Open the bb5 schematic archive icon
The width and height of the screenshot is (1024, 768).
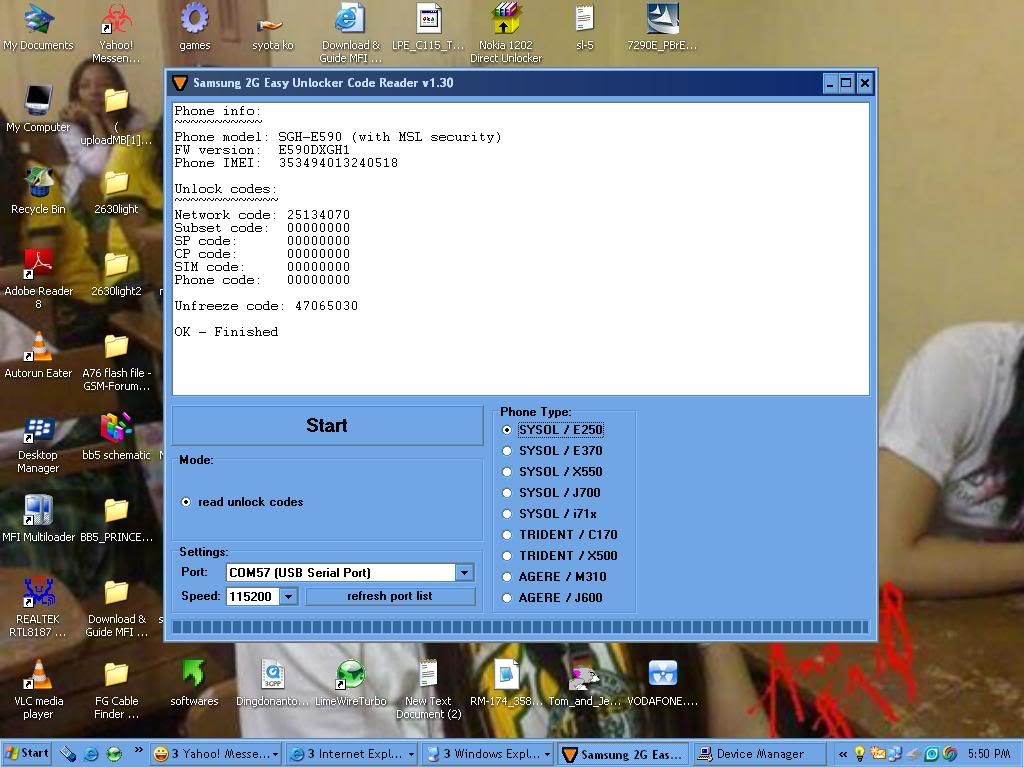click(116, 436)
